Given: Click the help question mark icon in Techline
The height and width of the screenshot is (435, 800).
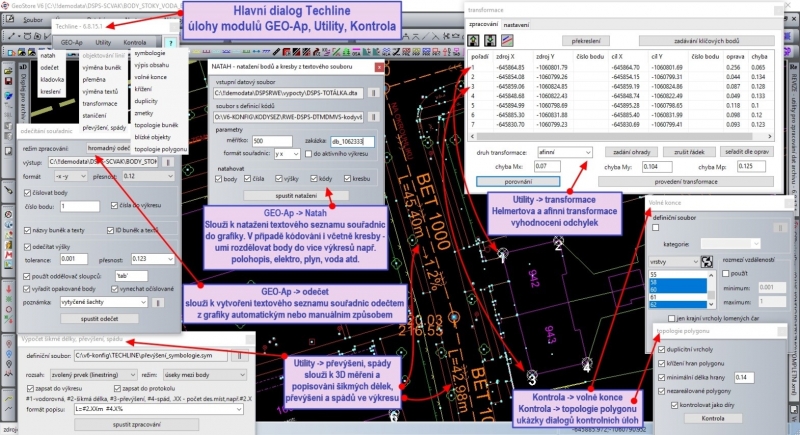Looking at the screenshot, I should click(171, 42).
